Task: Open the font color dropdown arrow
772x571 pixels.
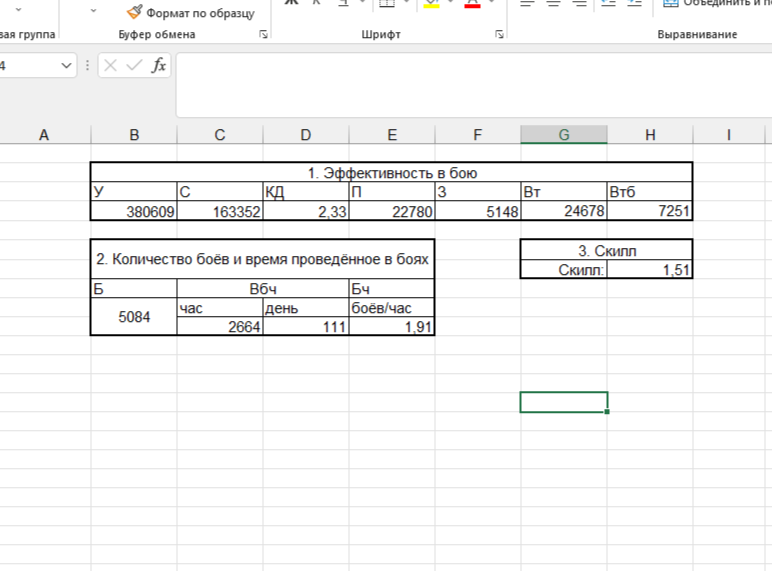Action: (x=492, y=3)
